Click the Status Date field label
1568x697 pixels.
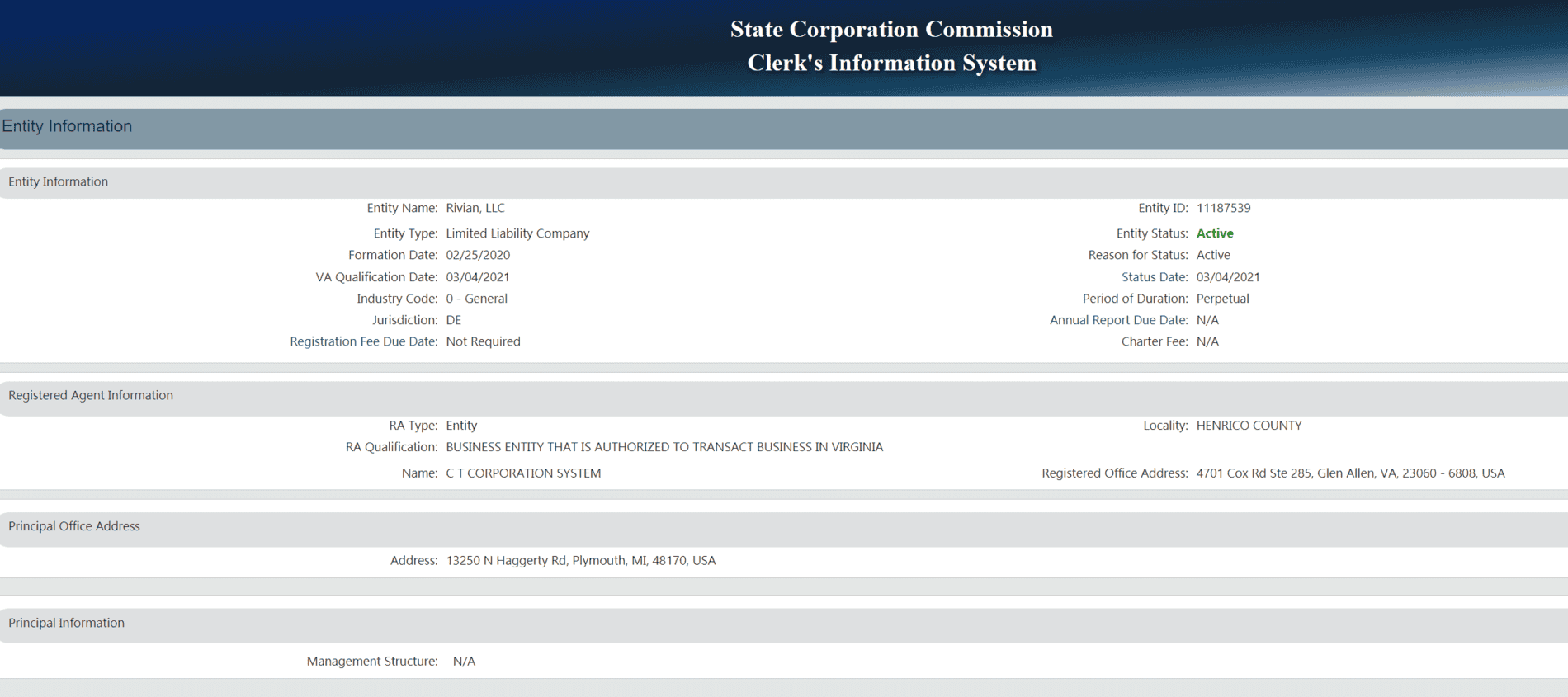[1155, 277]
